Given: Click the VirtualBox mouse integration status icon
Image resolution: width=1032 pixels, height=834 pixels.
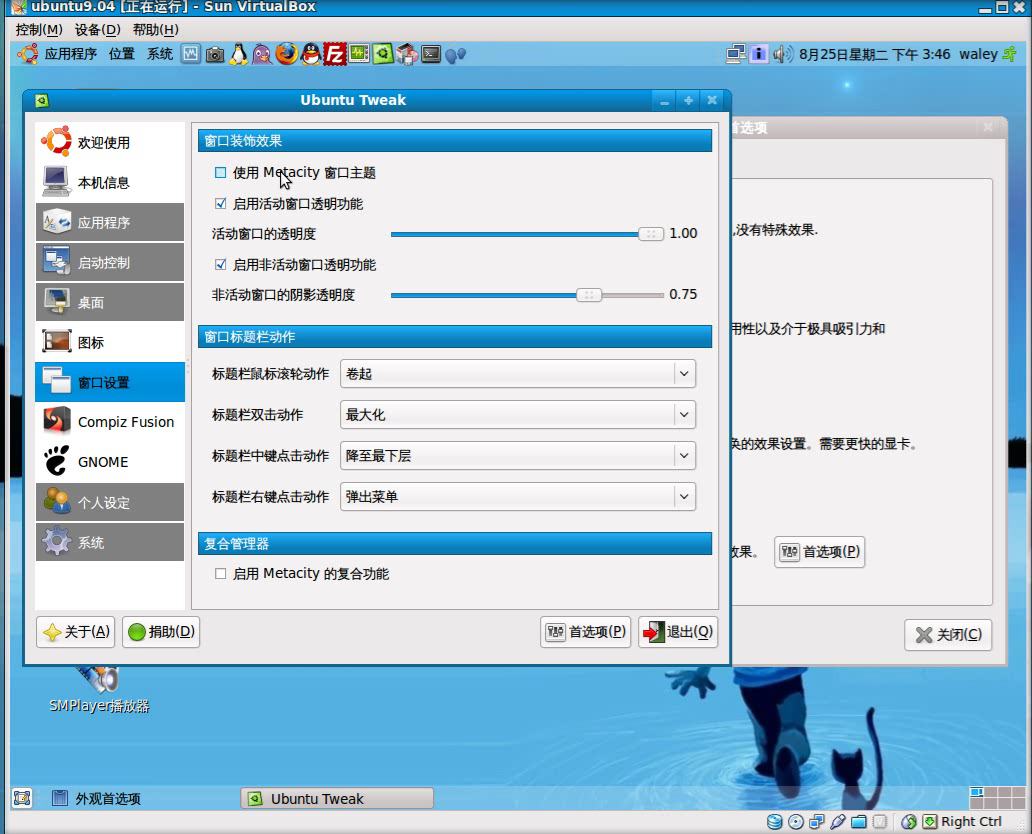Looking at the screenshot, I should click(x=909, y=821).
